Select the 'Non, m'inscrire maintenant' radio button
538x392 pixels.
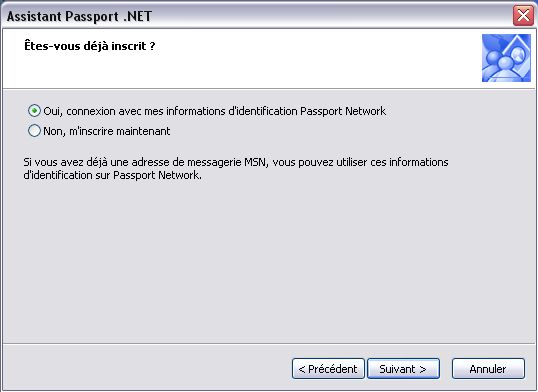[x=34, y=131]
